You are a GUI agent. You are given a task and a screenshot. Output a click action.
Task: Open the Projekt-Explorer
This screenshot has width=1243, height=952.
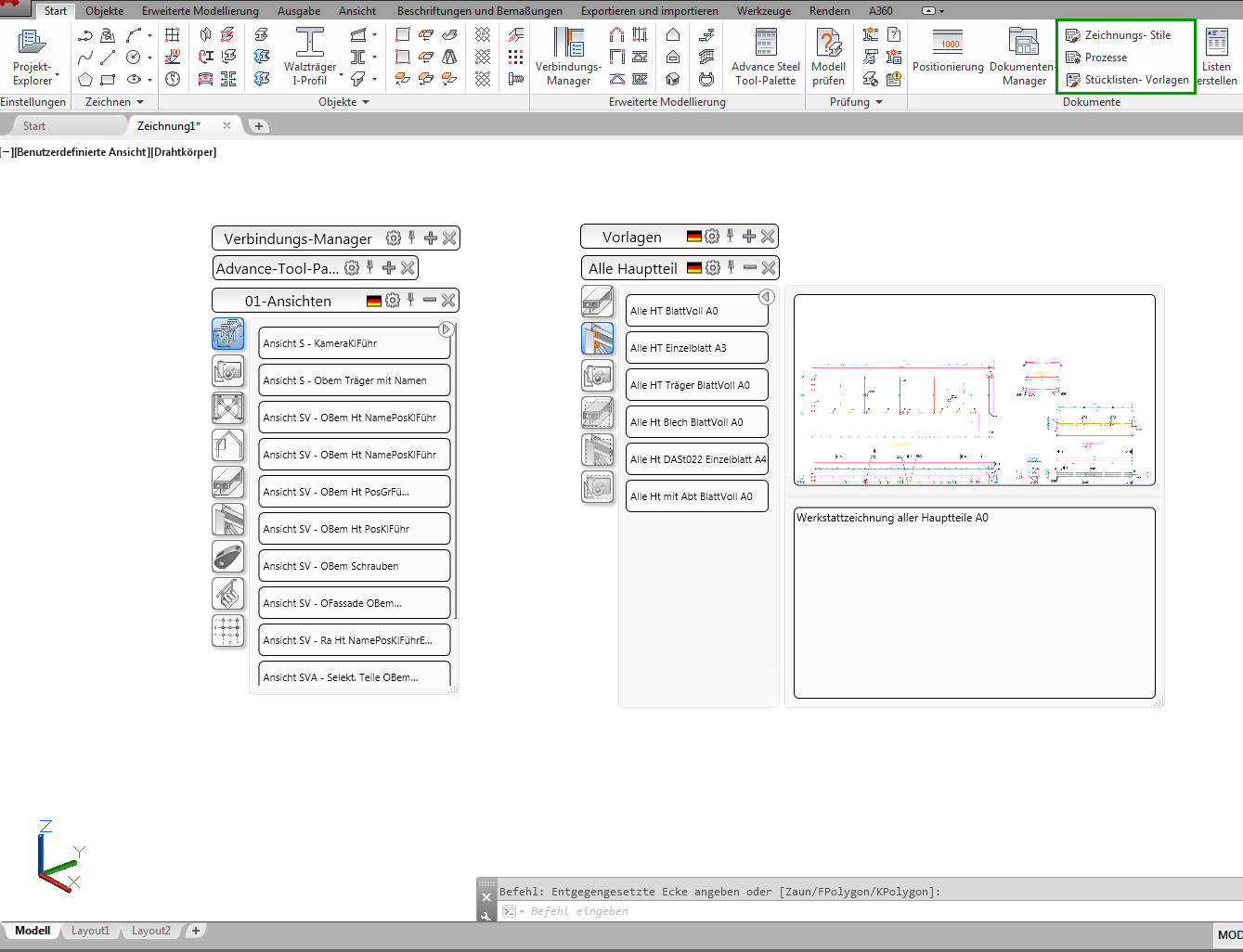(32, 57)
